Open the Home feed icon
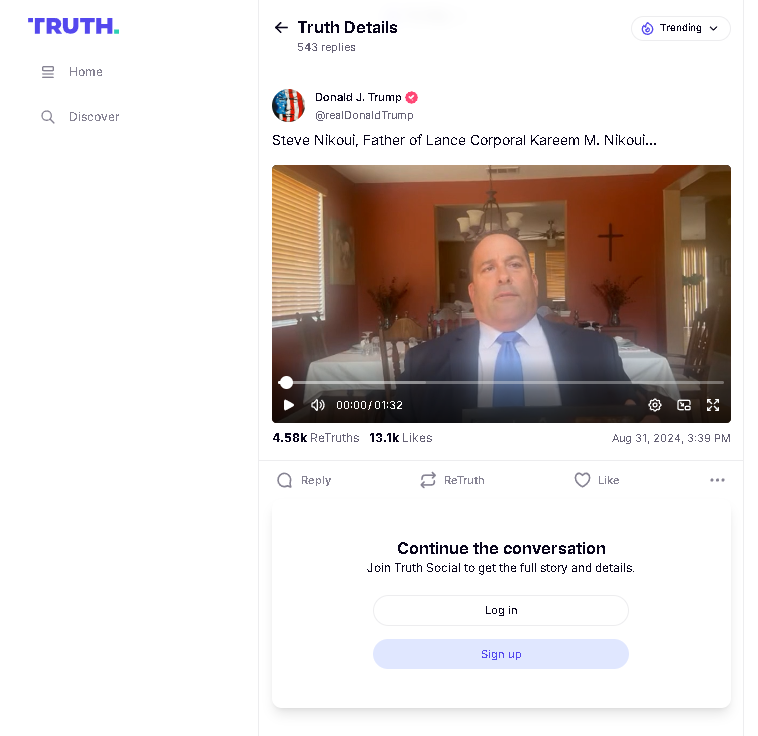Screen dimensions: 758x736 (x=48, y=72)
